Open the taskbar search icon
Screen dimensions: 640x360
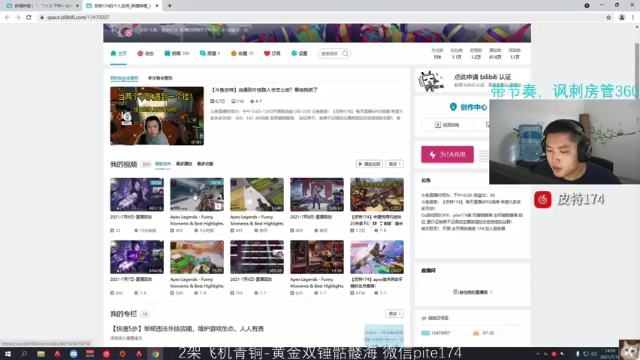point(24,354)
